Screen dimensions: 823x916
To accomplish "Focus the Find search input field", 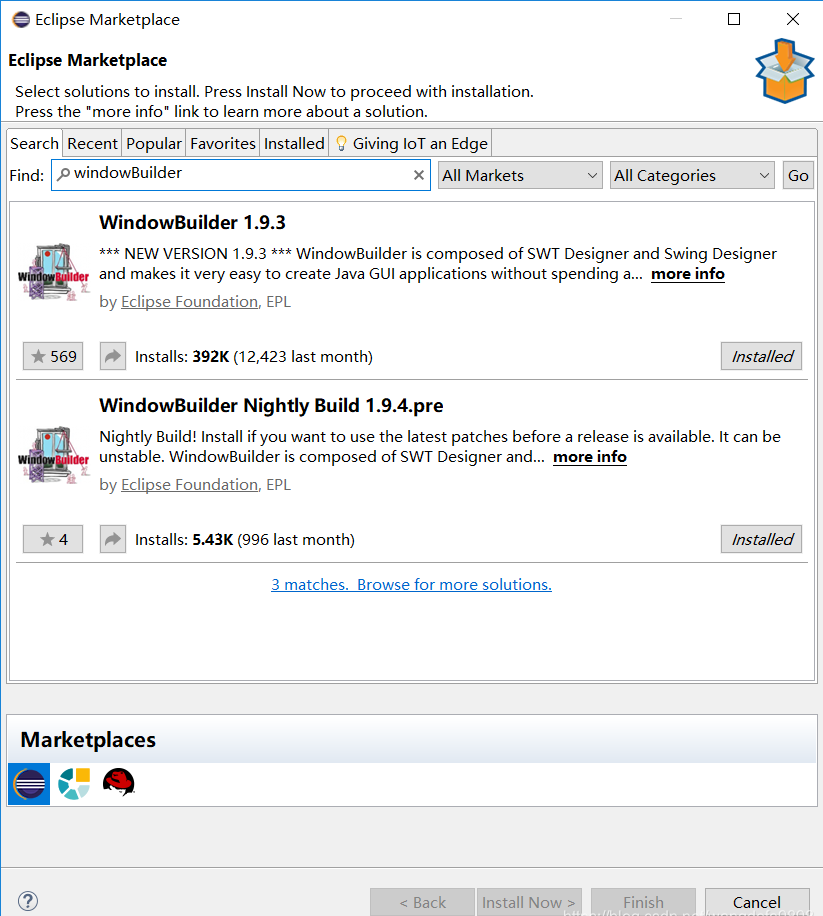I will [x=241, y=175].
